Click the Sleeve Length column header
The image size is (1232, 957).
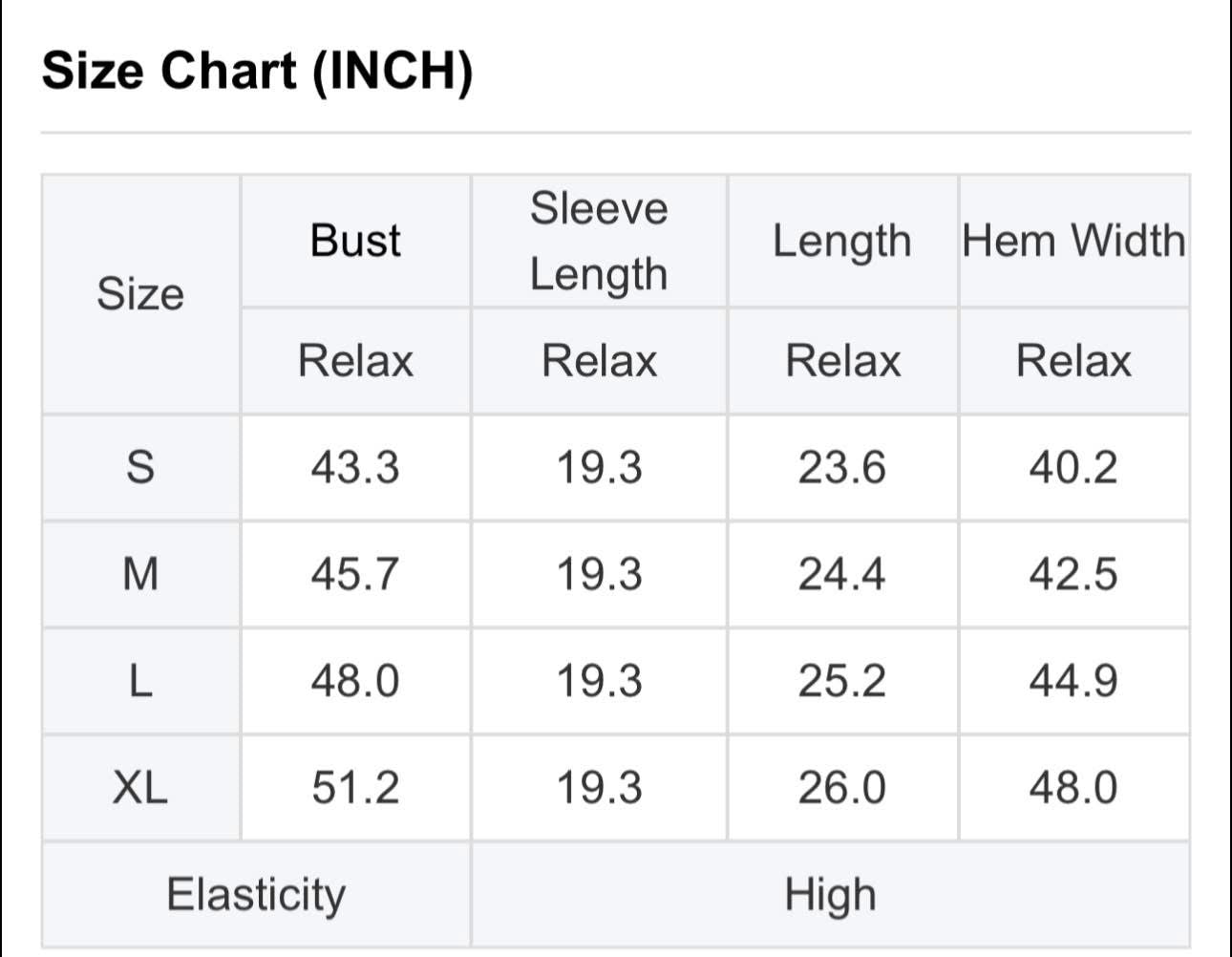click(x=599, y=241)
